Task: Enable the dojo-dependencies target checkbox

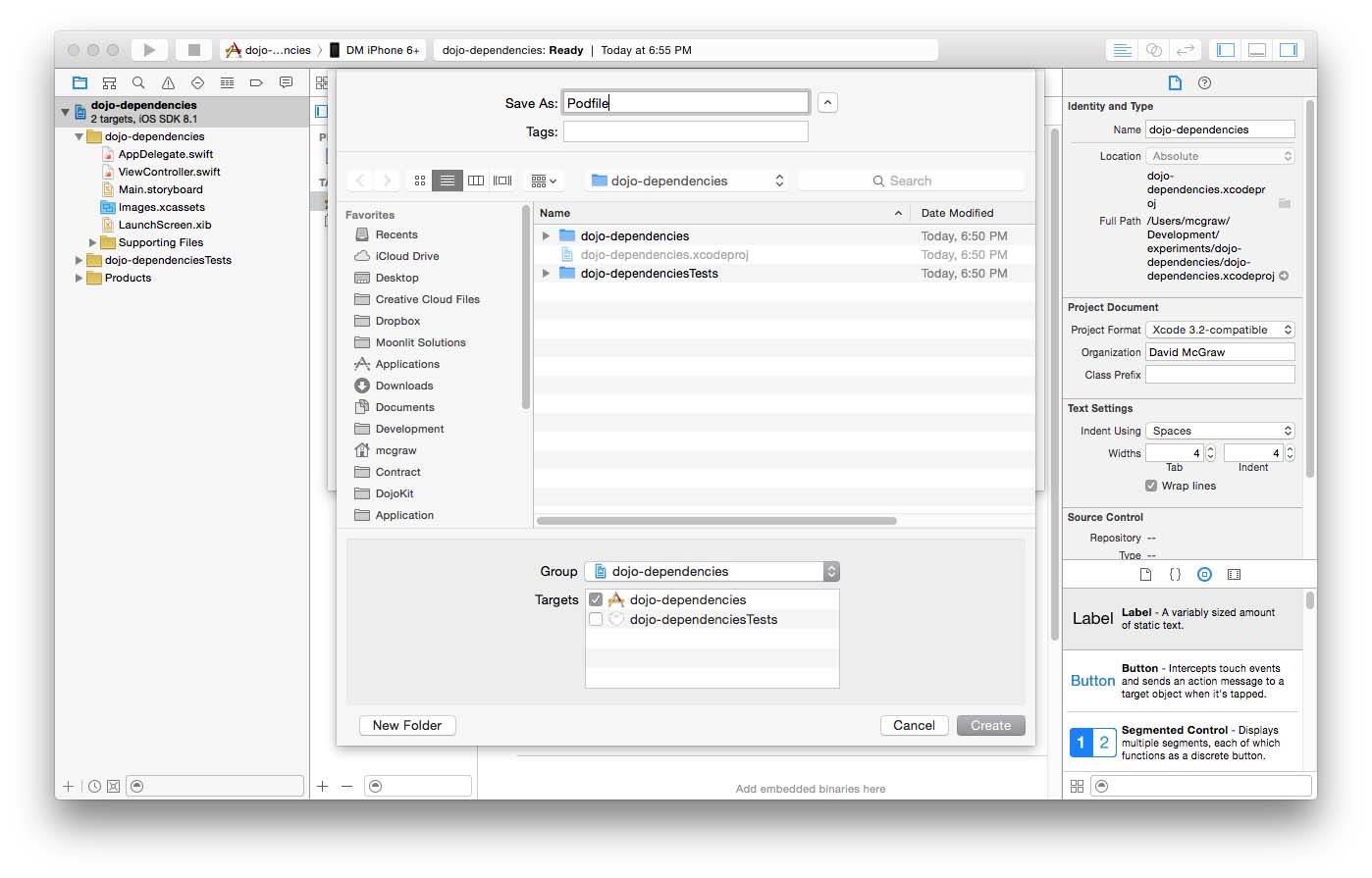Action: pos(596,599)
